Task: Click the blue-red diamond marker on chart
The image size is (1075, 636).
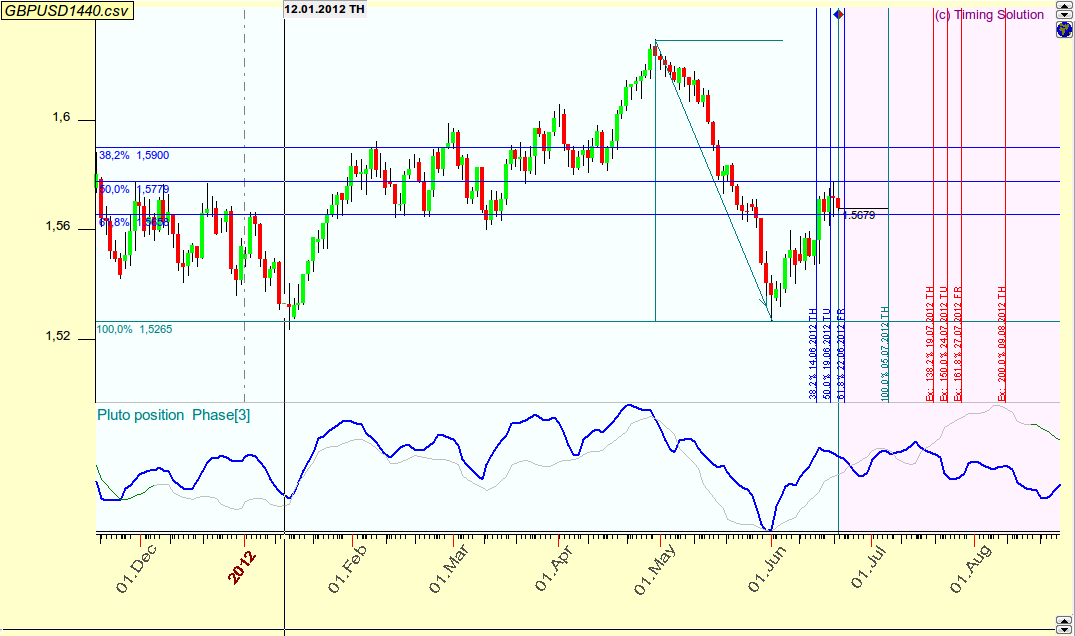Action: (838, 14)
